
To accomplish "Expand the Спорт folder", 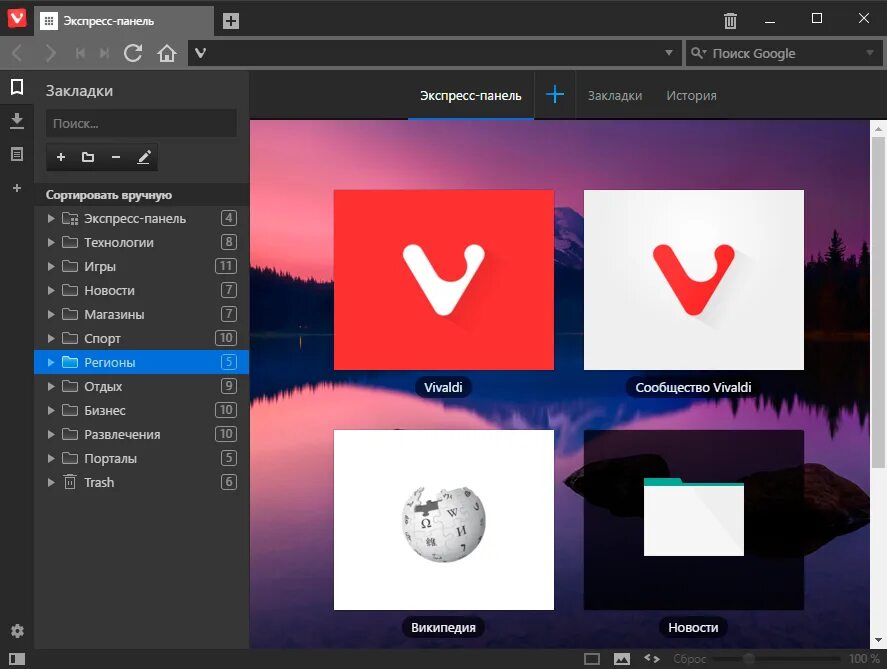I will coord(51,338).
